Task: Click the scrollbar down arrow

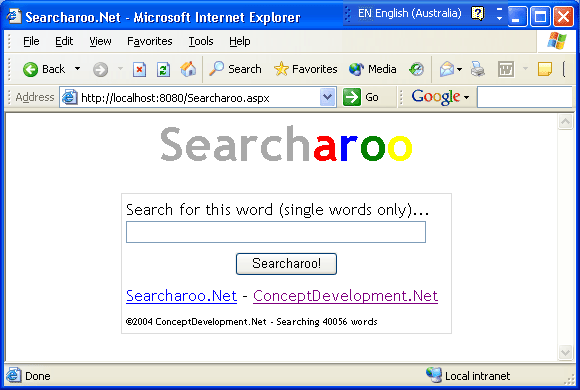Action: (565, 352)
